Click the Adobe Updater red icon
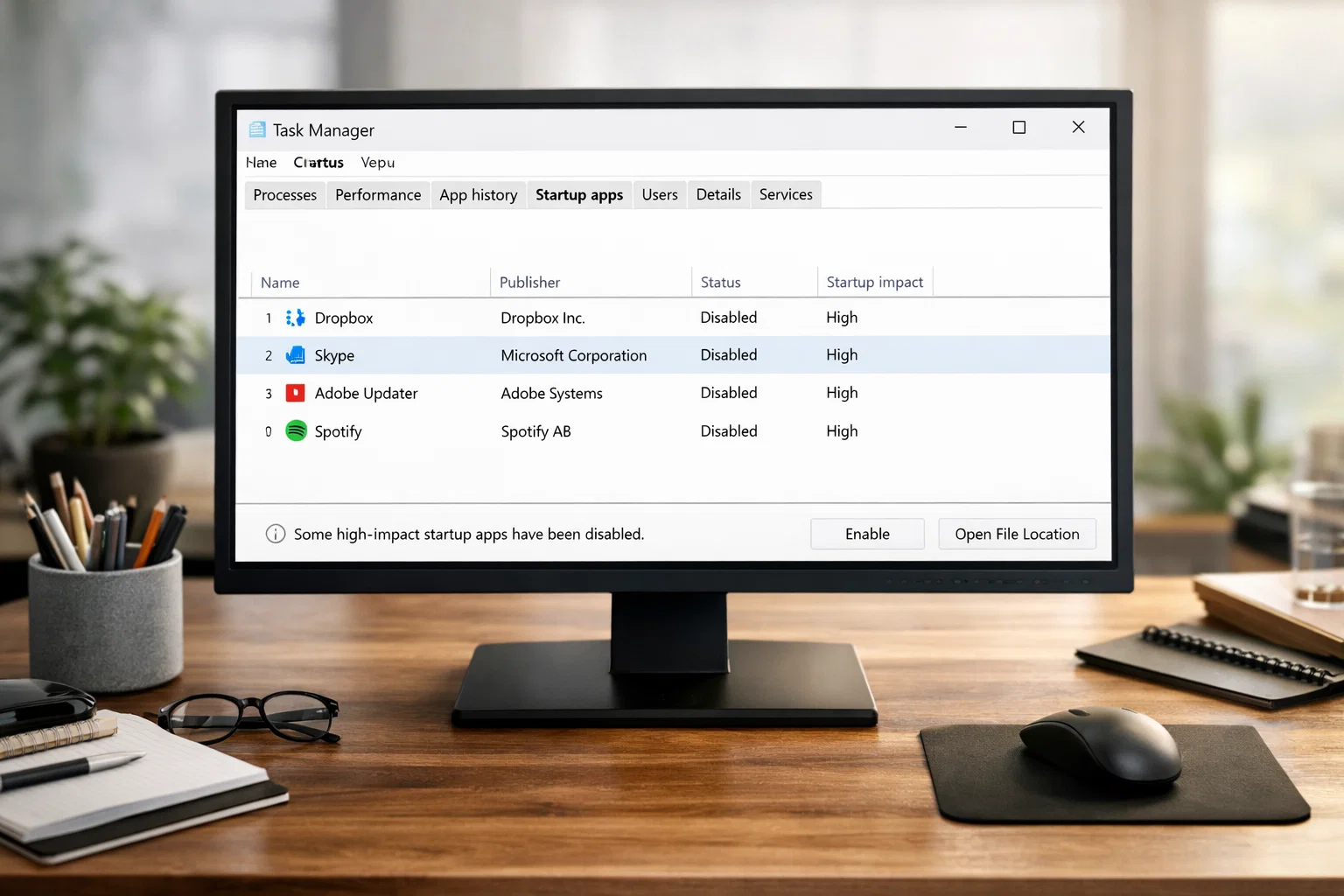 point(296,393)
